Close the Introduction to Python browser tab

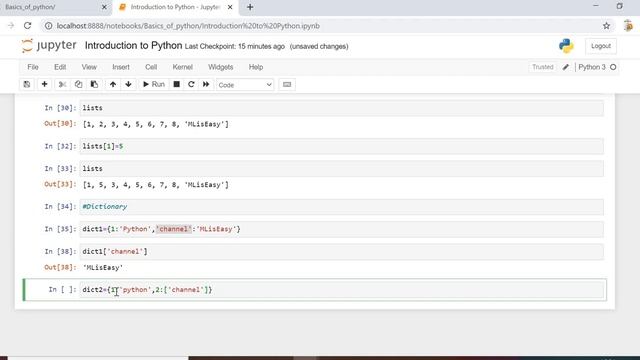click(230, 7)
